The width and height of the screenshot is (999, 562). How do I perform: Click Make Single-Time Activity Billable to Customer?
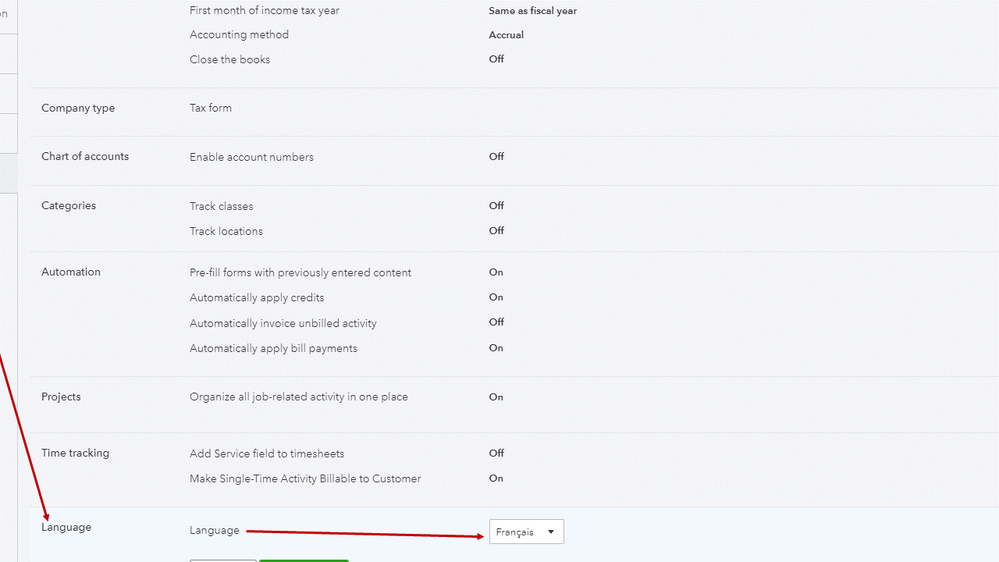[305, 478]
